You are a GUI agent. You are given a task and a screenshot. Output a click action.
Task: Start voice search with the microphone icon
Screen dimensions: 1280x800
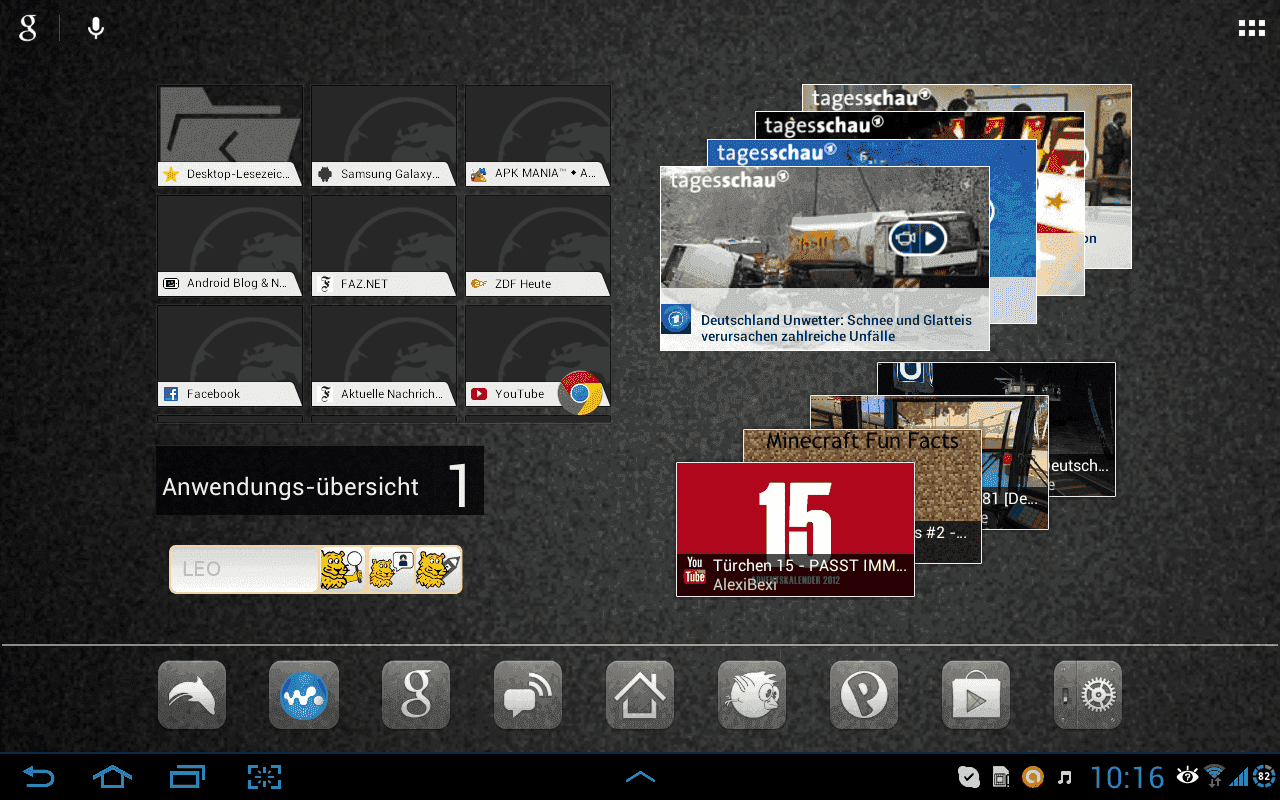tap(96, 28)
